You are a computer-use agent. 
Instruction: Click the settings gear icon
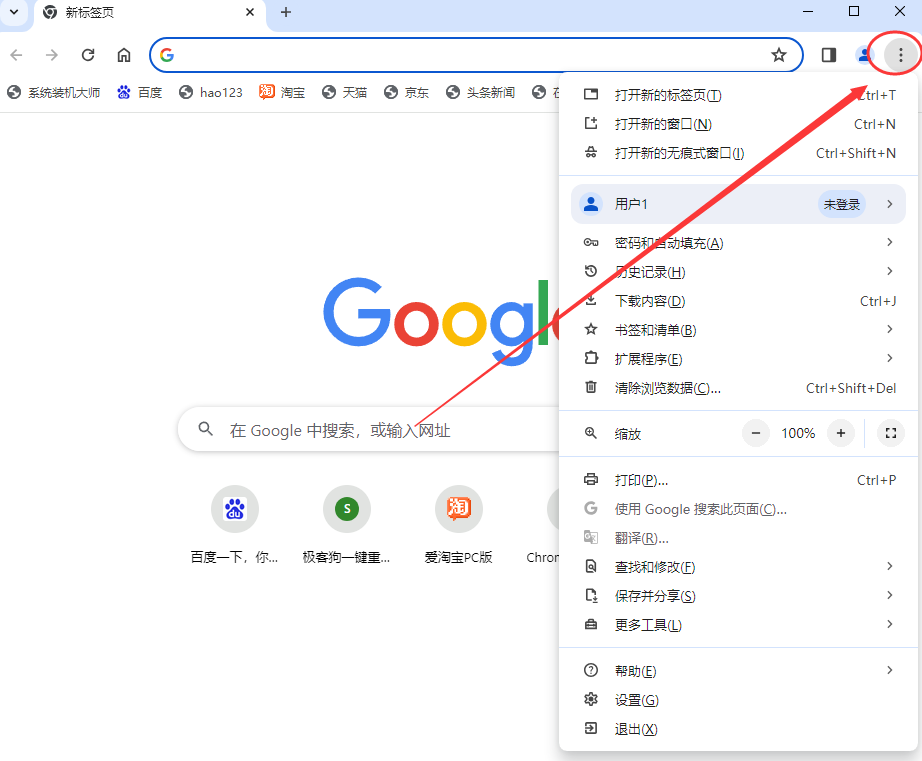(591, 699)
